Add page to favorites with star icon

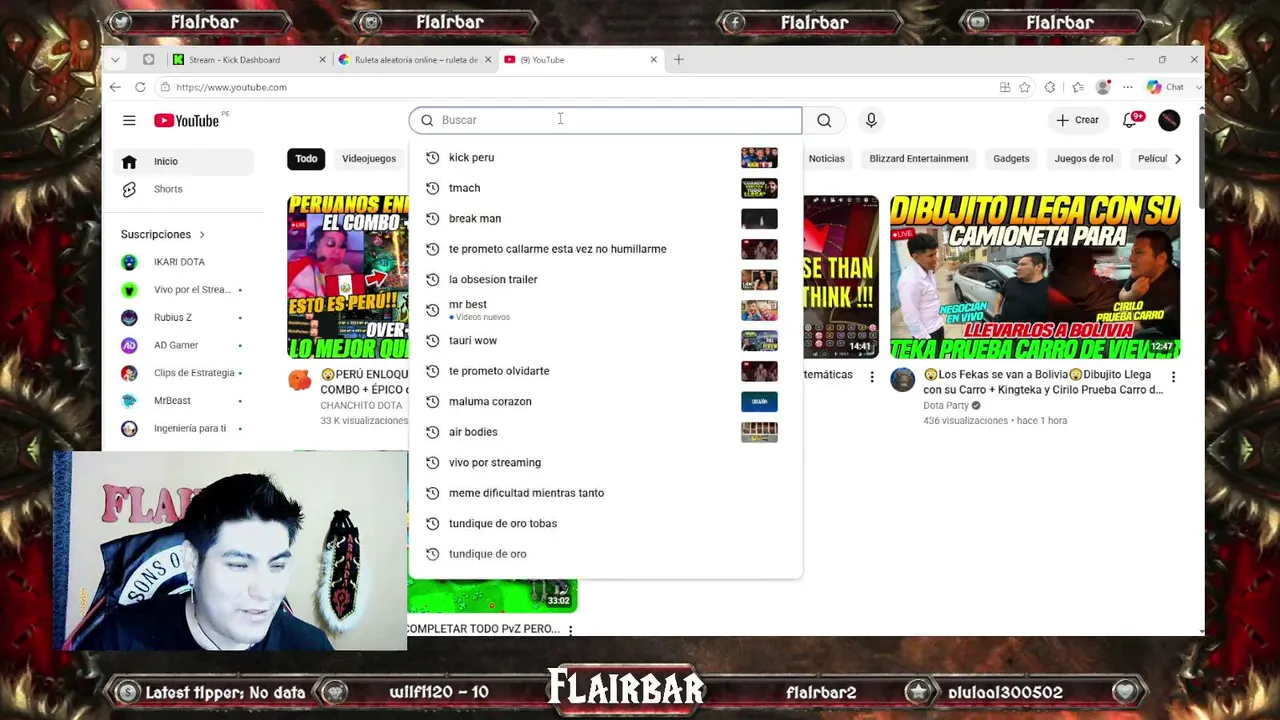pyautogui.click(x=1025, y=87)
